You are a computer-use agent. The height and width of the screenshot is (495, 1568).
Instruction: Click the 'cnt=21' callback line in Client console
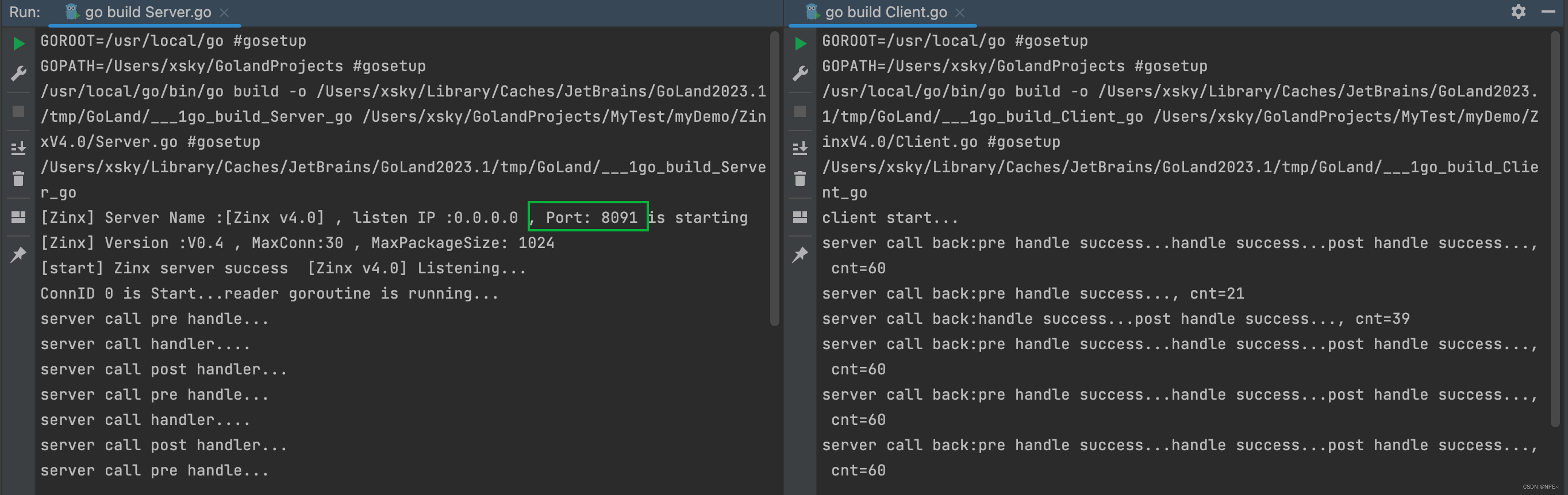tap(1033, 293)
